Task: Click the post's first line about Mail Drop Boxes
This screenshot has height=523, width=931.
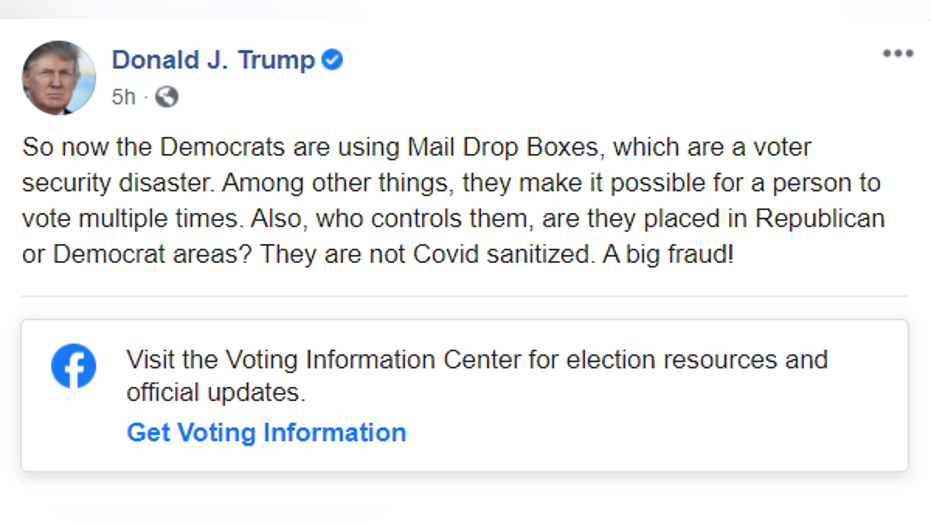Action: 417,147
